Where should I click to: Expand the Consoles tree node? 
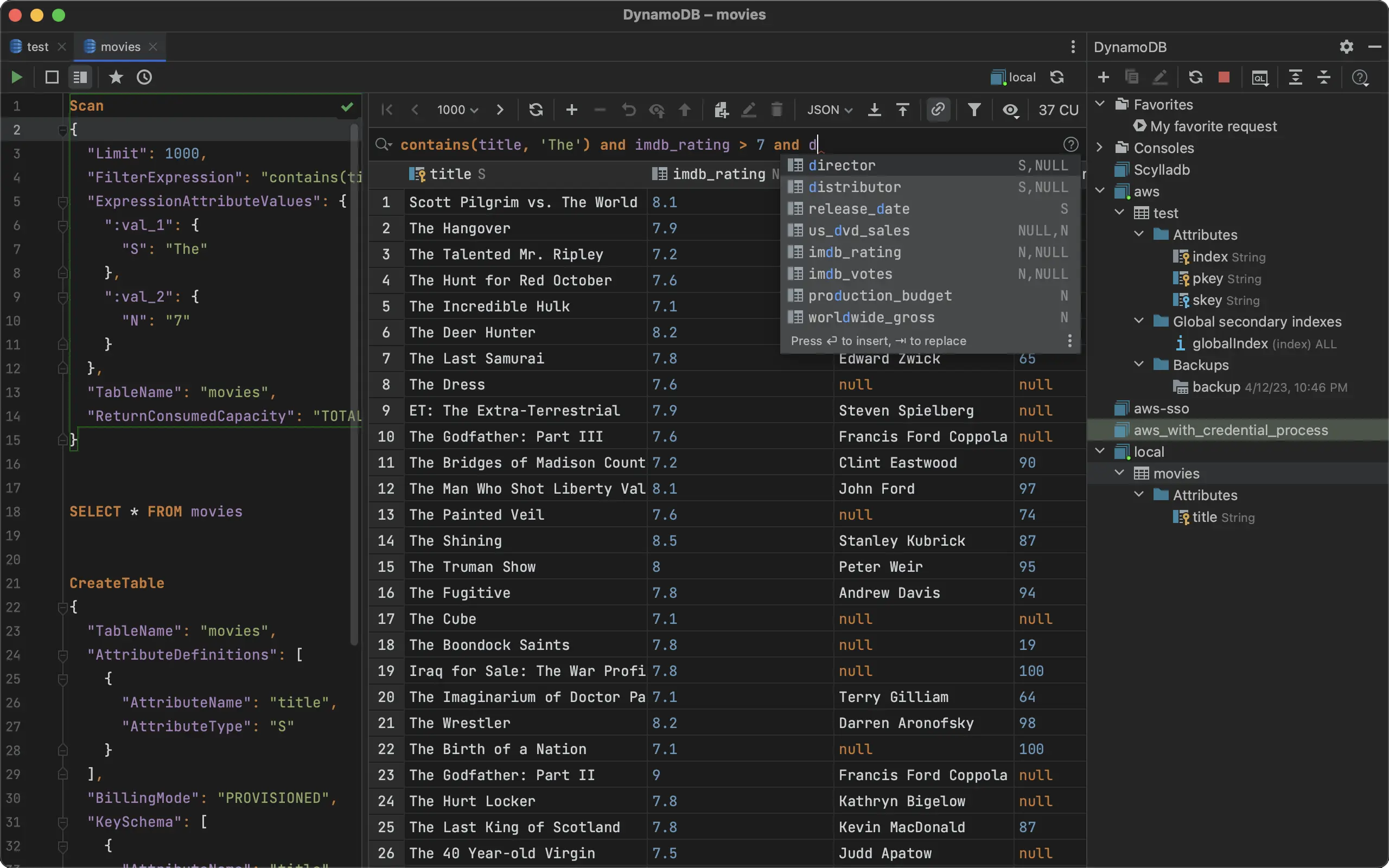click(1100, 148)
